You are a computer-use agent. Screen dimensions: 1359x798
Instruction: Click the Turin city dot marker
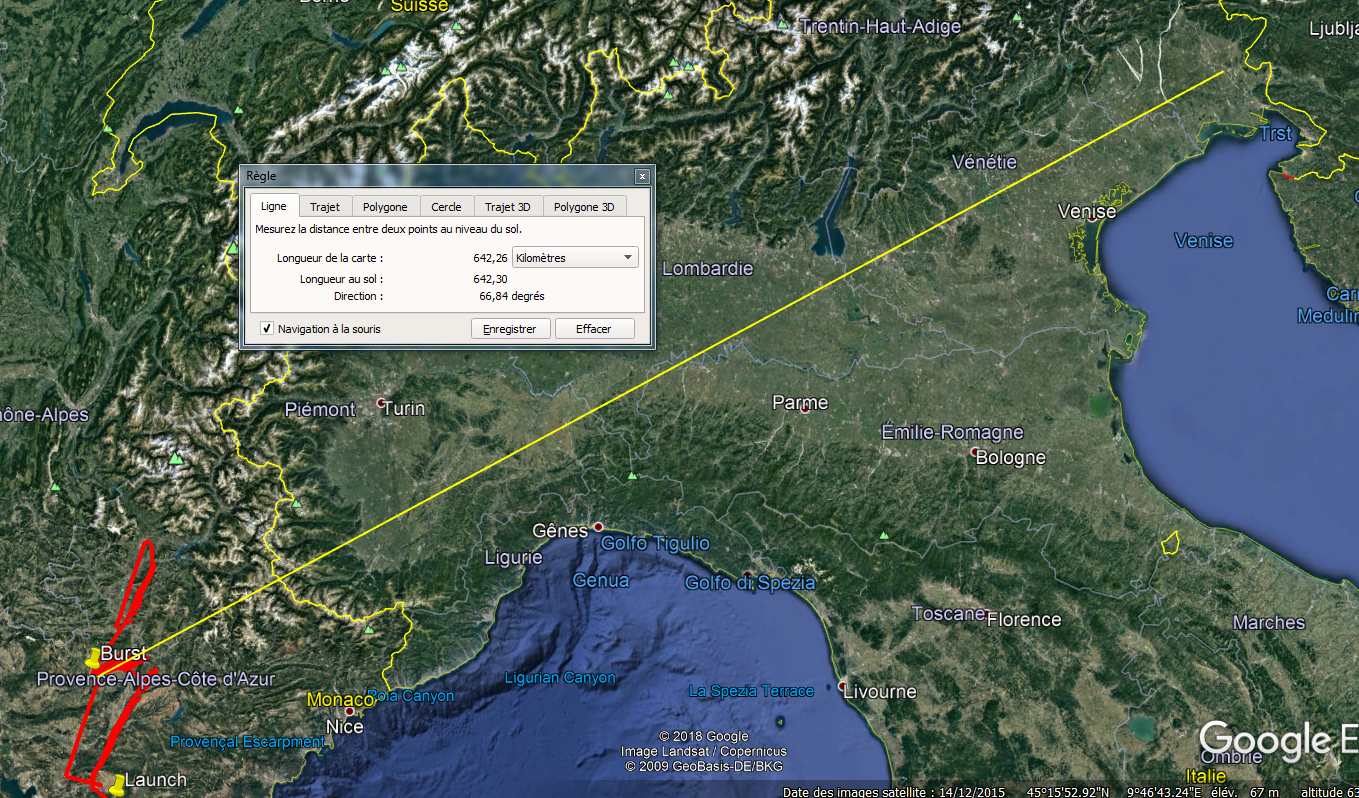tap(381, 403)
